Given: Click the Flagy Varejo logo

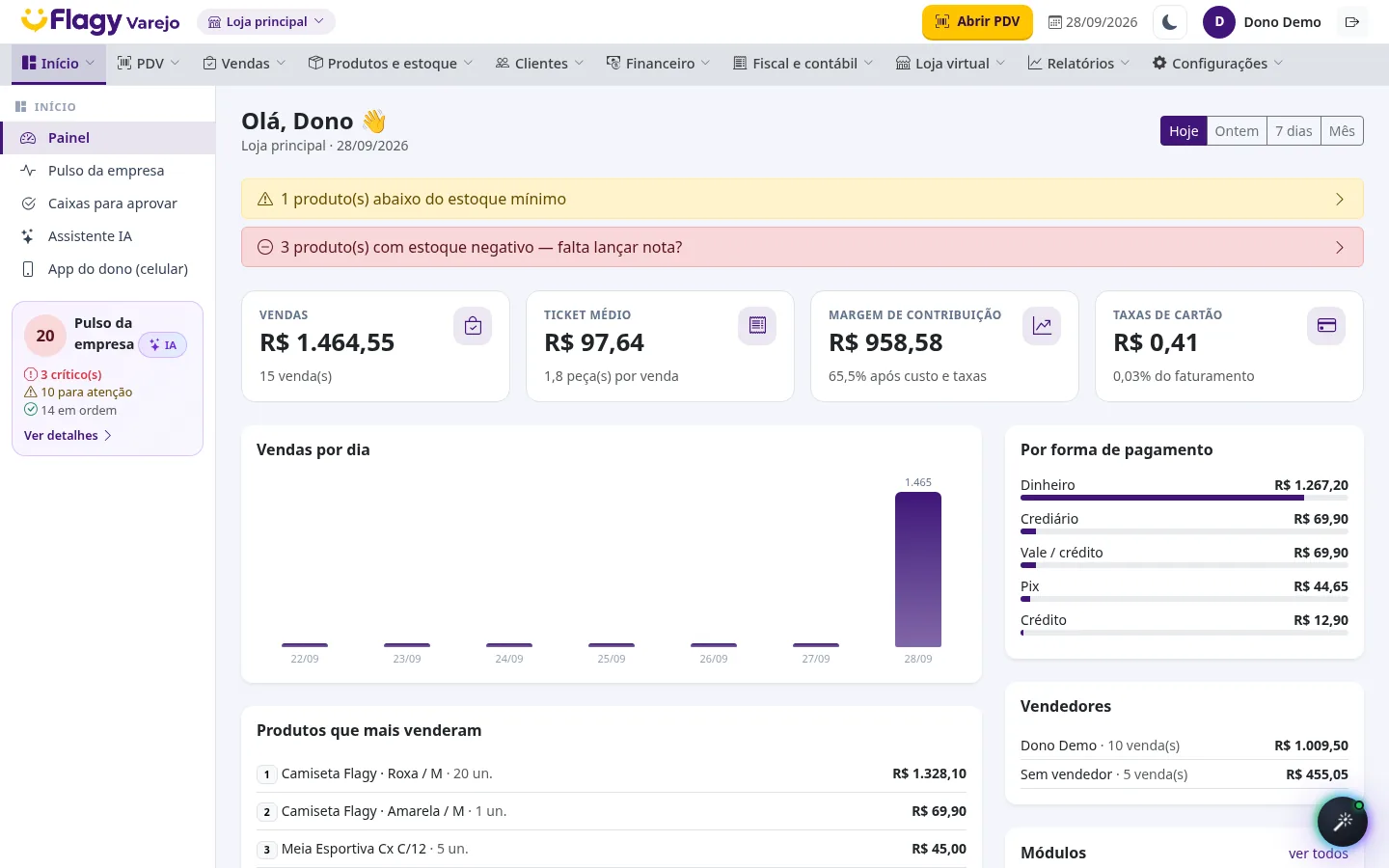Looking at the screenshot, I should click(x=100, y=21).
